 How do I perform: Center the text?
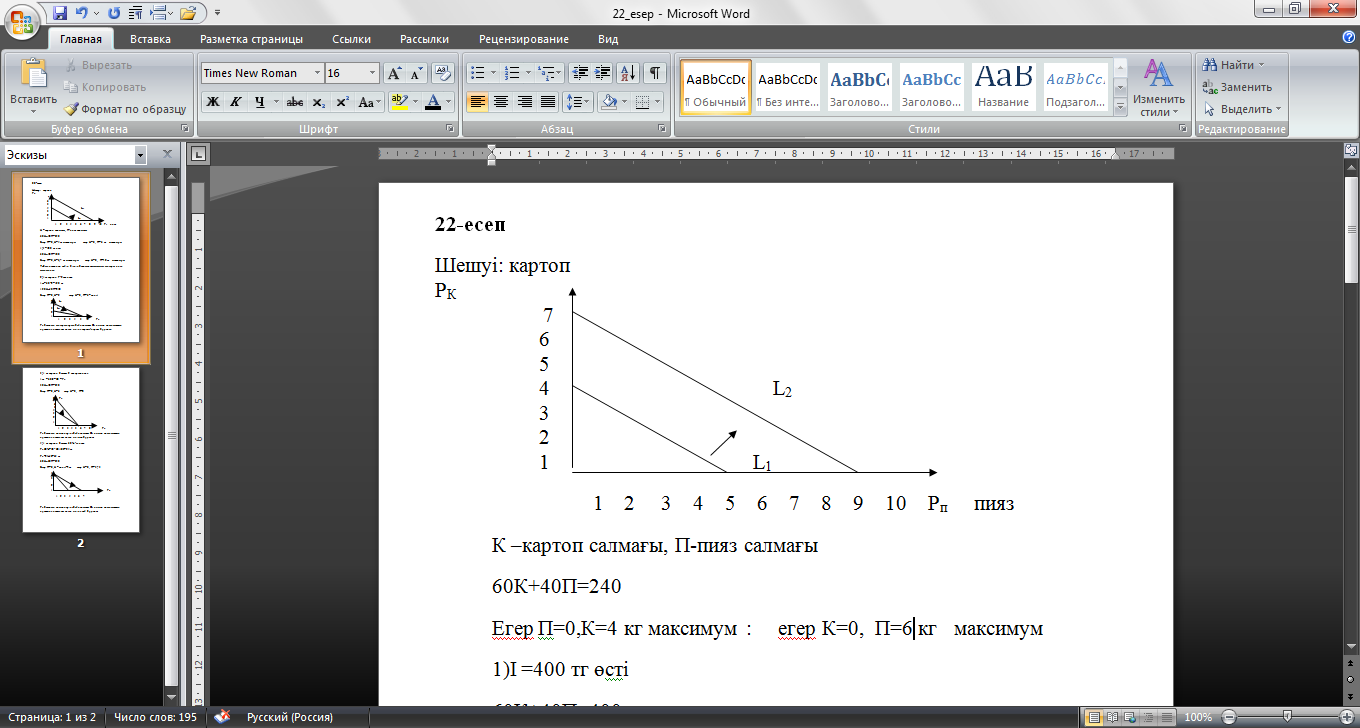pyautogui.click(x=501, y=102)
